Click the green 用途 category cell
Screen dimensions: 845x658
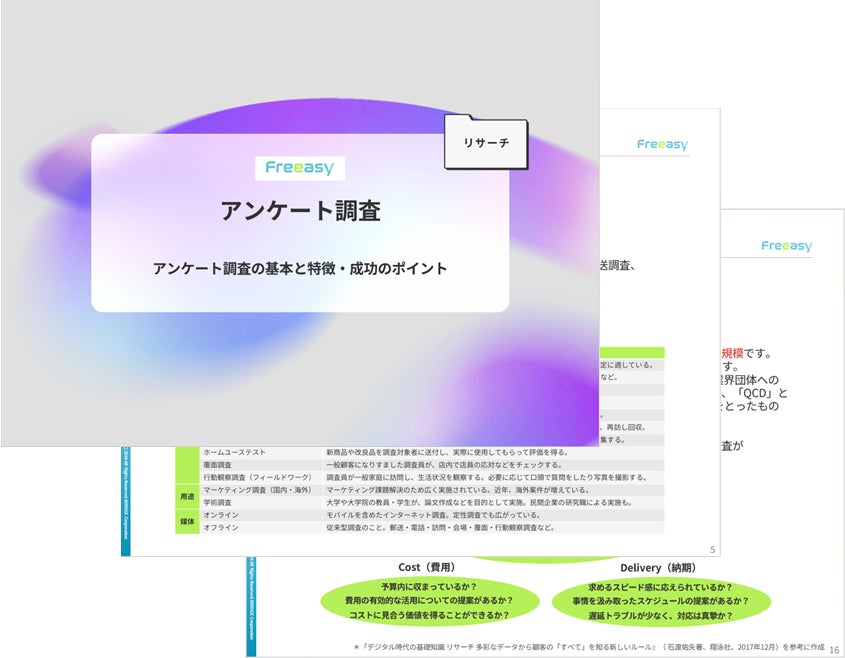click(x=187, y=496)
